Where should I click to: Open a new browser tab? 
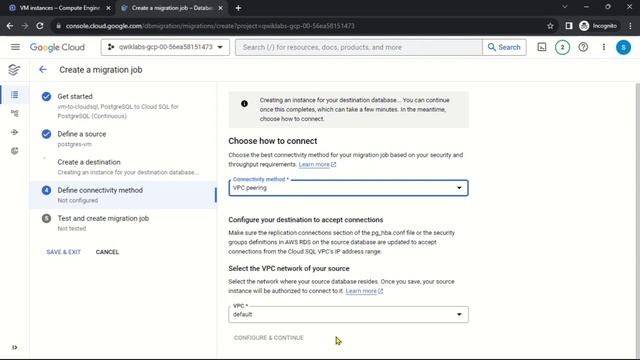[238, 8]
